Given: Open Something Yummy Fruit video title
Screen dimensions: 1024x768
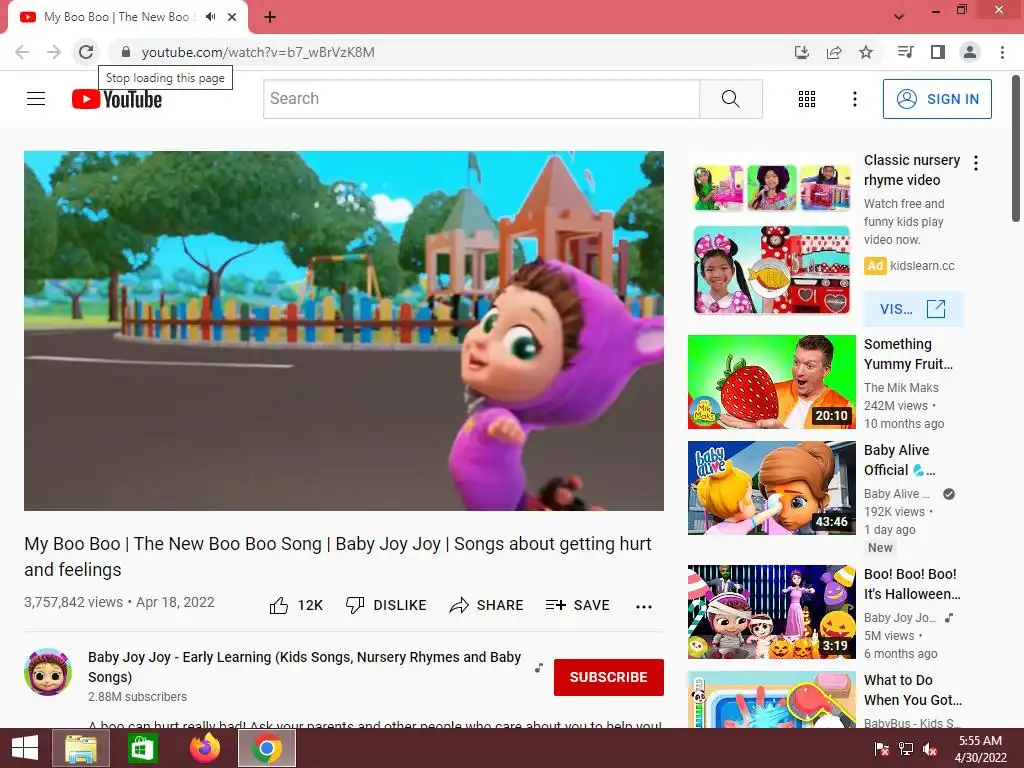Looking at the screenshot, I should pos(908,354).
